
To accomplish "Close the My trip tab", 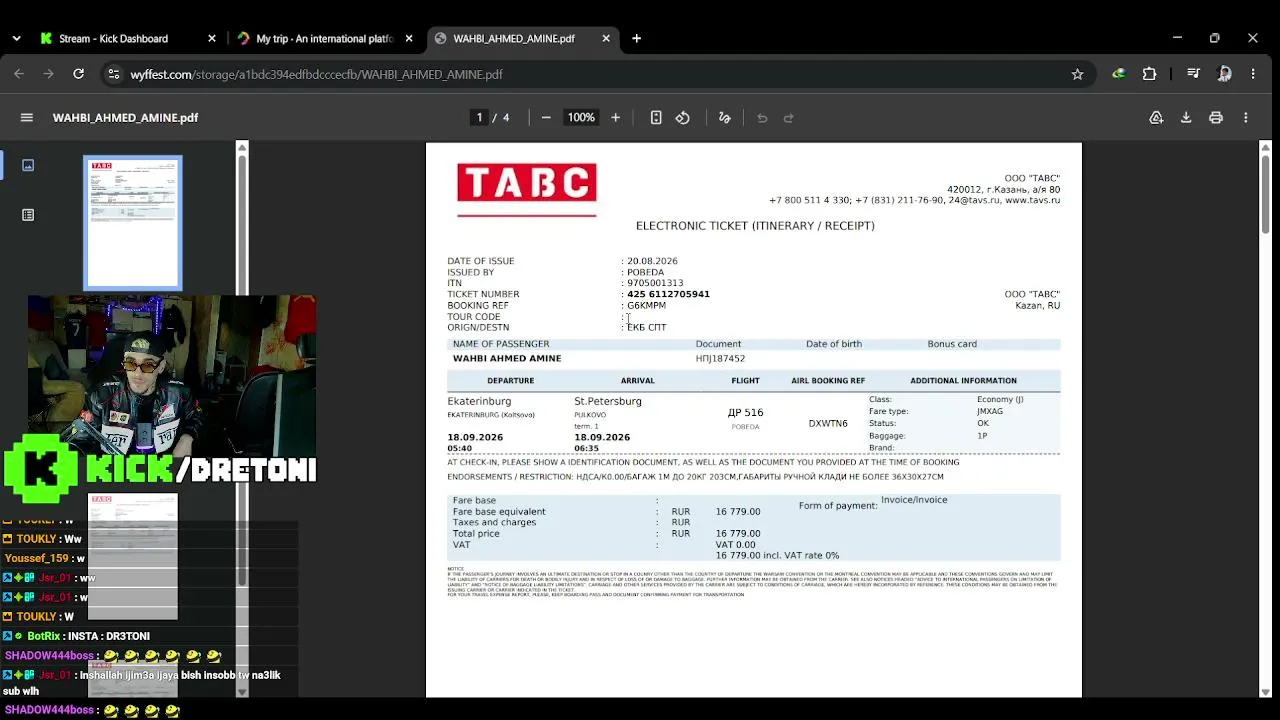I will pyautogui.click(x=409, y=38).
